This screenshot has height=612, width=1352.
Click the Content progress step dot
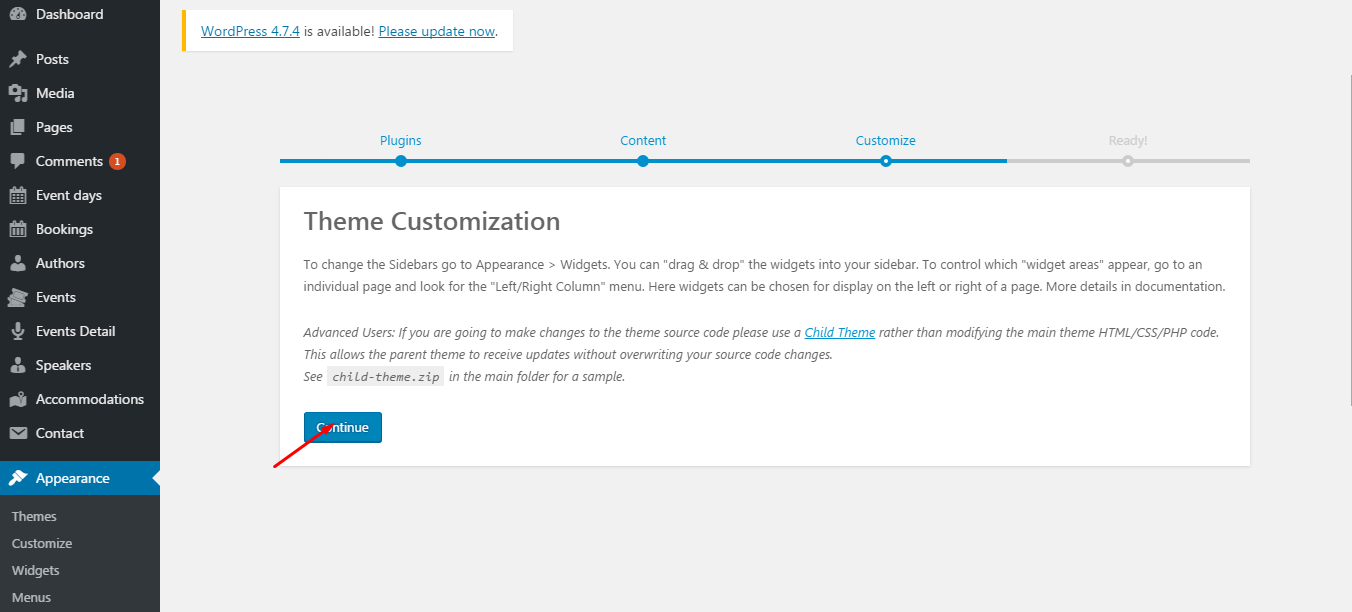click(x=643, y=161)
